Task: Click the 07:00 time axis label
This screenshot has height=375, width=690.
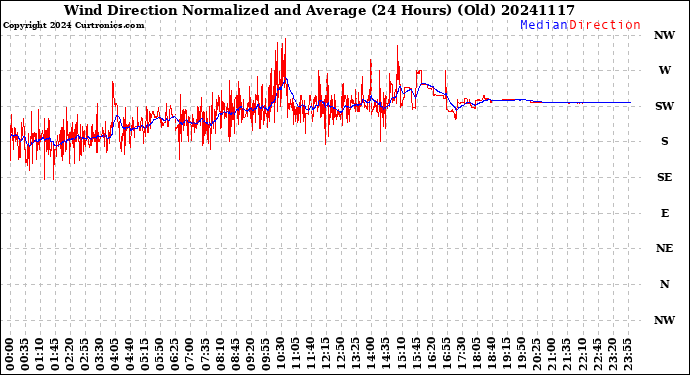Action: [x=190, y=354]
